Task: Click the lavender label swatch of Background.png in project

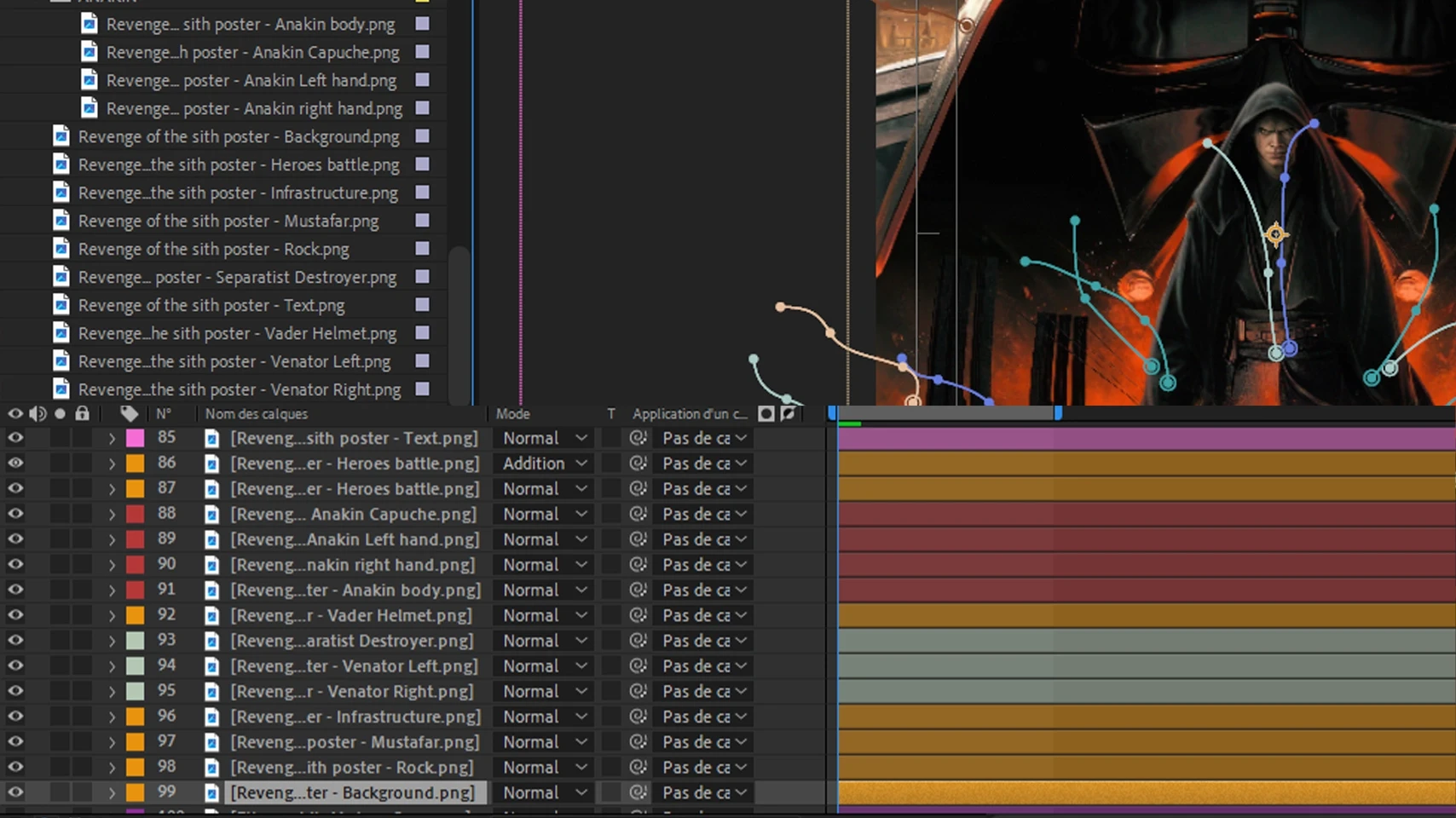Action: pos(422,136)
